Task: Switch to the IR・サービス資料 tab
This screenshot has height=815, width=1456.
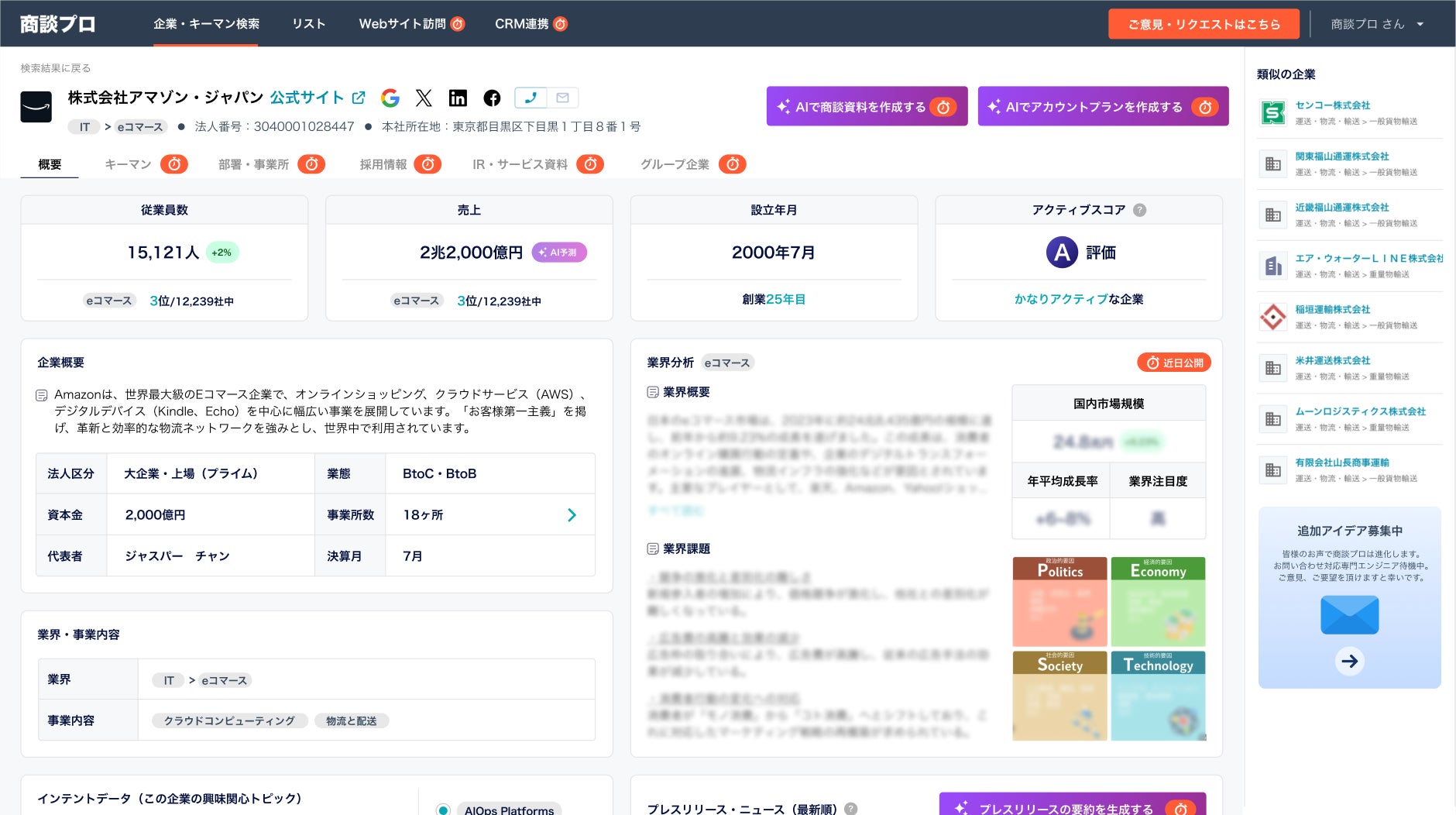Action: pos(520,164)
